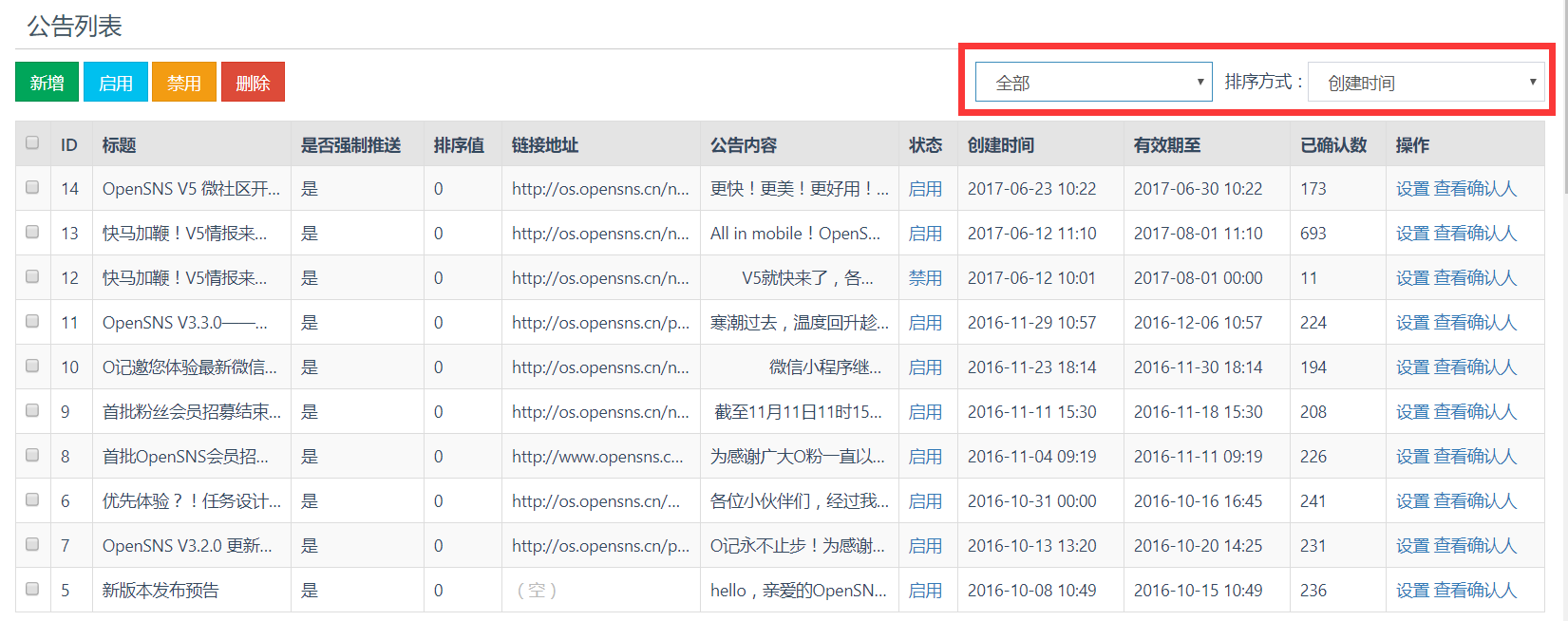Click 设置 for announcement ID 6
Viewport: 1568px width, 621px height.
(x=1412, y=501)
